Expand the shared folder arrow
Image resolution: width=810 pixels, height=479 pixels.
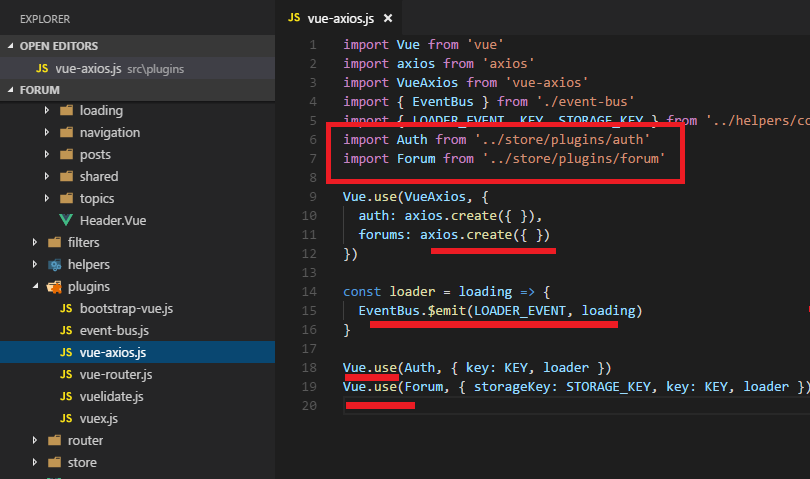pyautogui.click(x=46, y=176)
